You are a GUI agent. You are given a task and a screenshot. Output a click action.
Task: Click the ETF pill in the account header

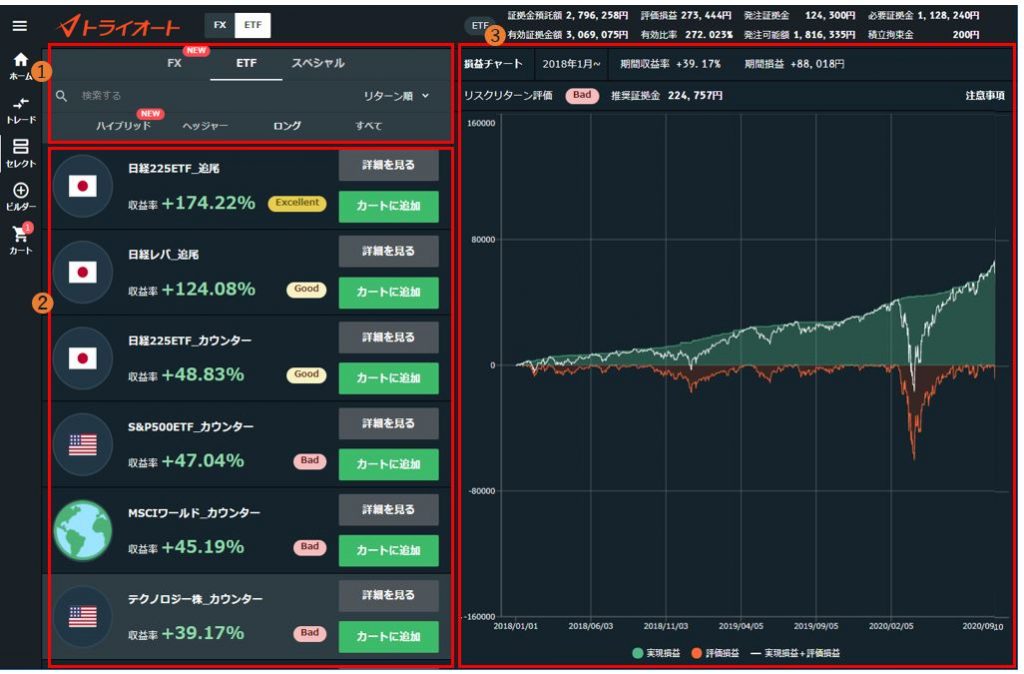click(480, 26)
